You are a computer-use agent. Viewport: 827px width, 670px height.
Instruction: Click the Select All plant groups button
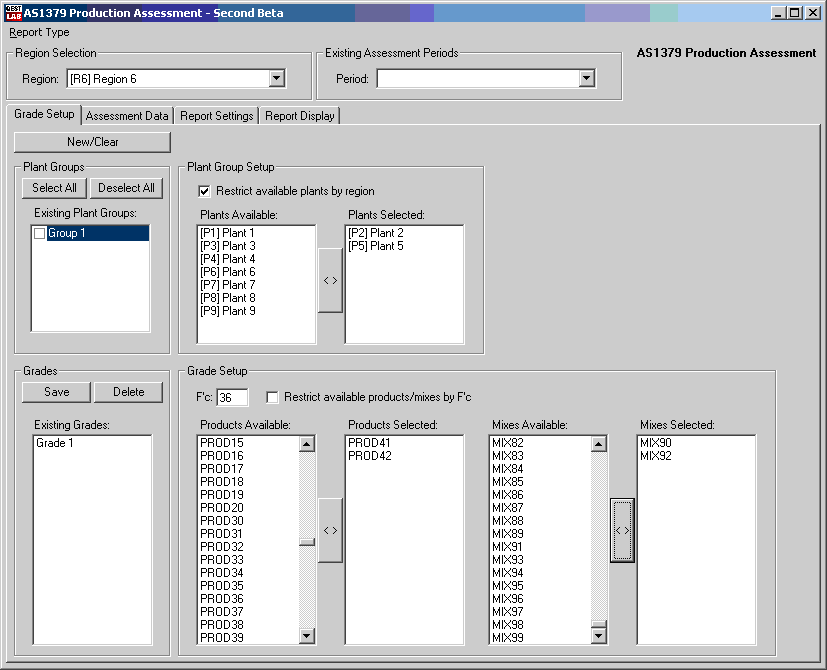coord(54,188)
